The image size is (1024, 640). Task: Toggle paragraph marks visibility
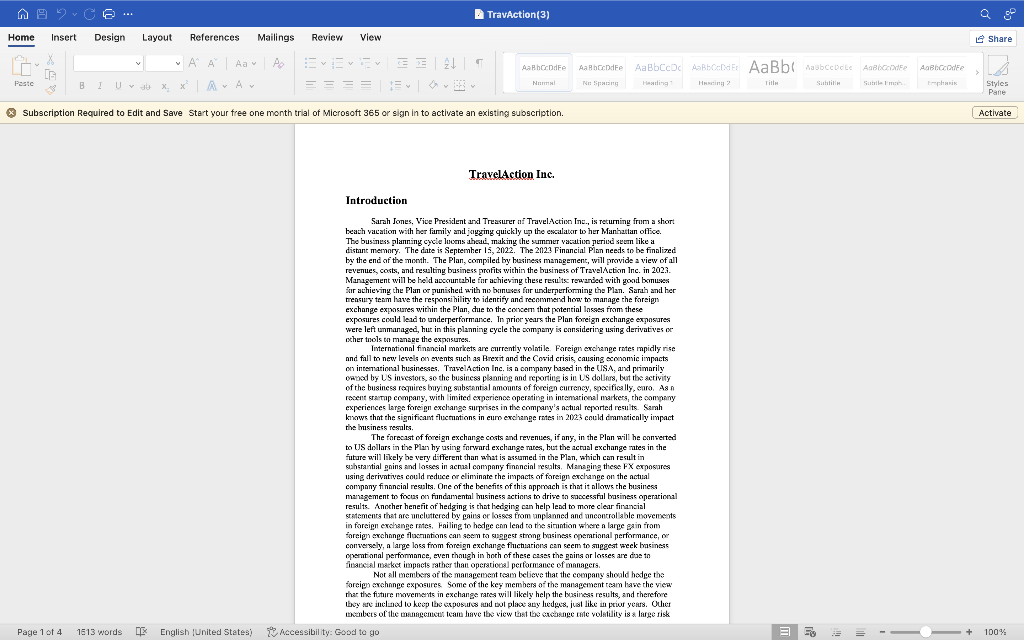[x=479, y=63]
